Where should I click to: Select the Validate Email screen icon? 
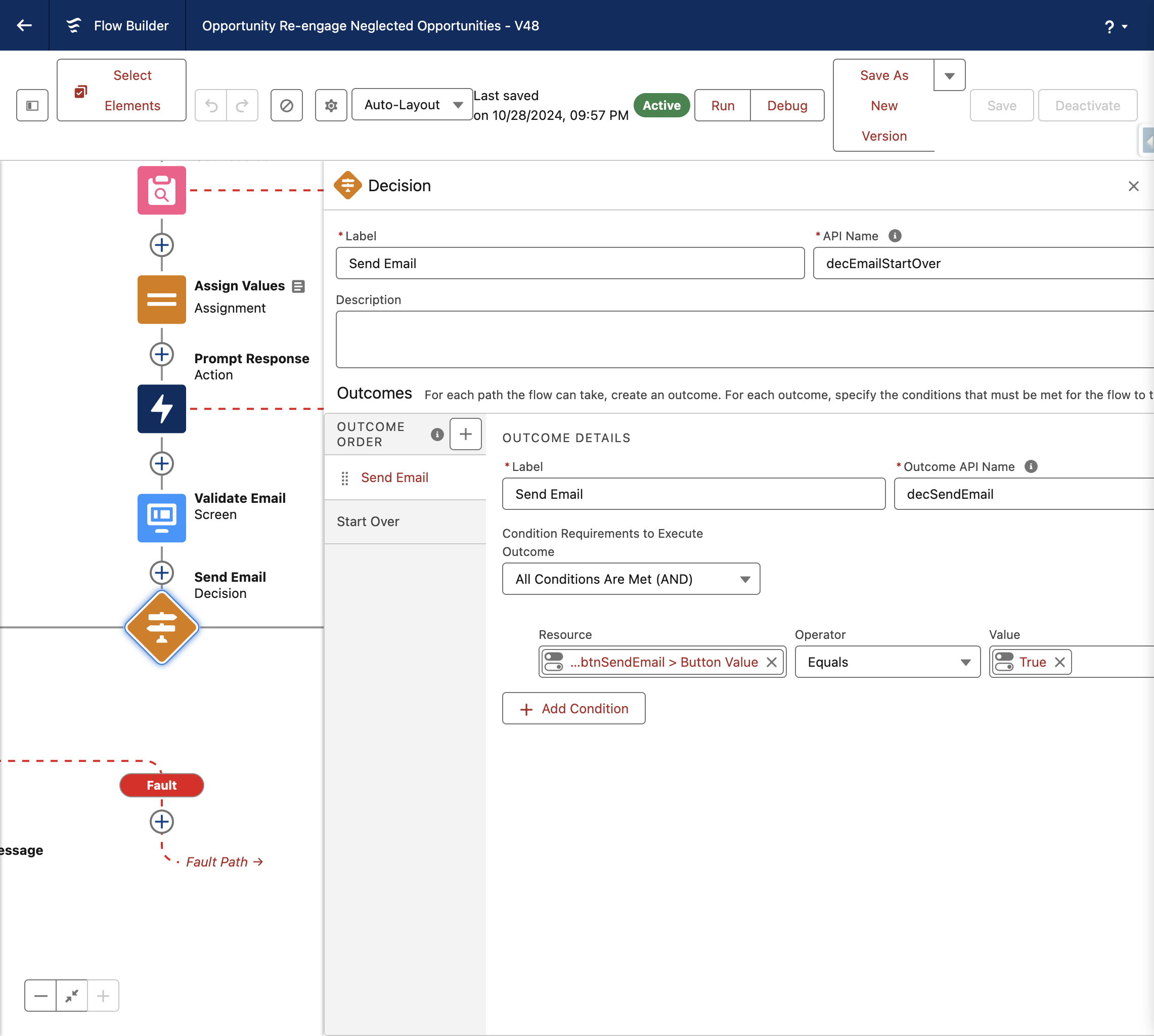pos(162,518)
